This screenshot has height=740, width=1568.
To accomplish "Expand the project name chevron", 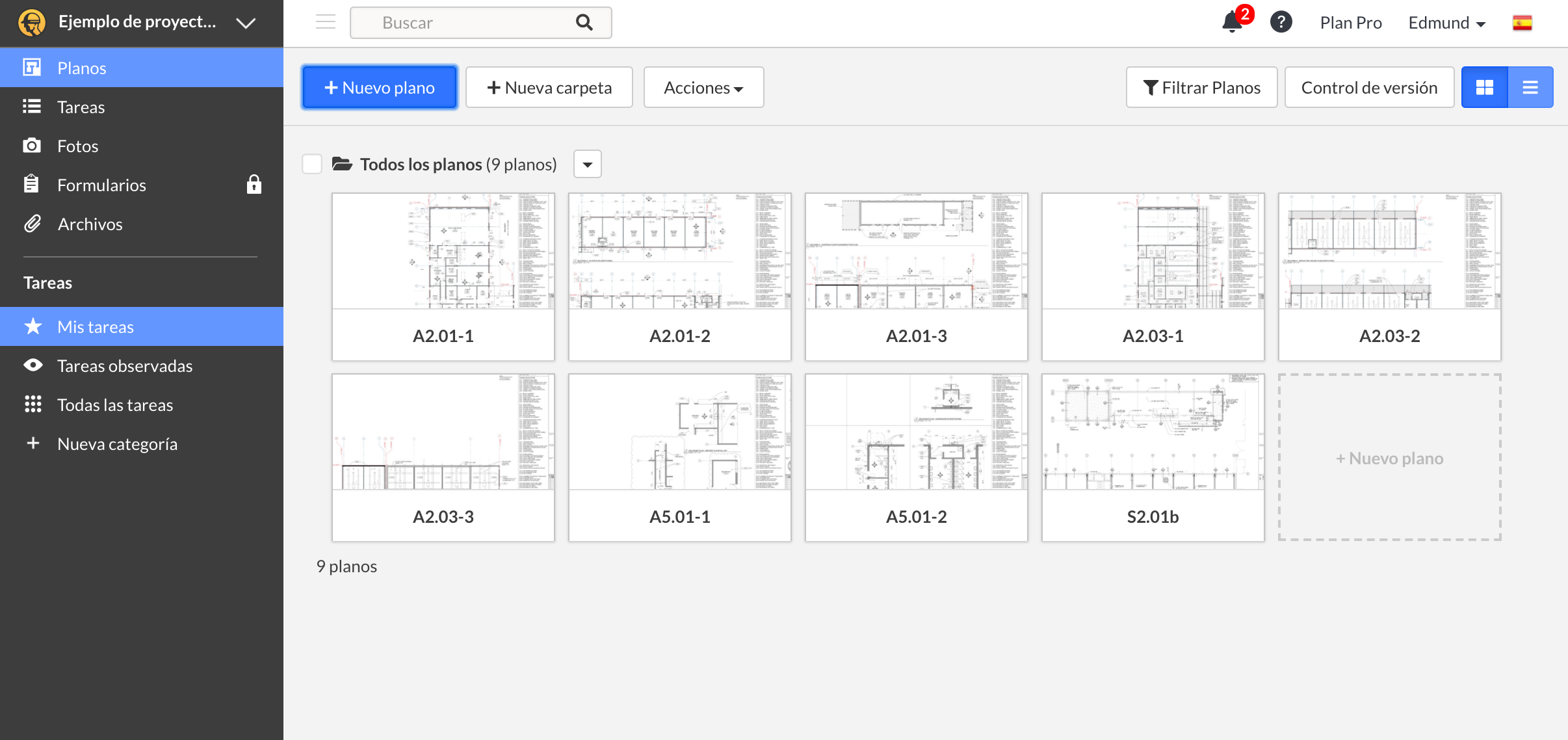I will tap(246, 23).
